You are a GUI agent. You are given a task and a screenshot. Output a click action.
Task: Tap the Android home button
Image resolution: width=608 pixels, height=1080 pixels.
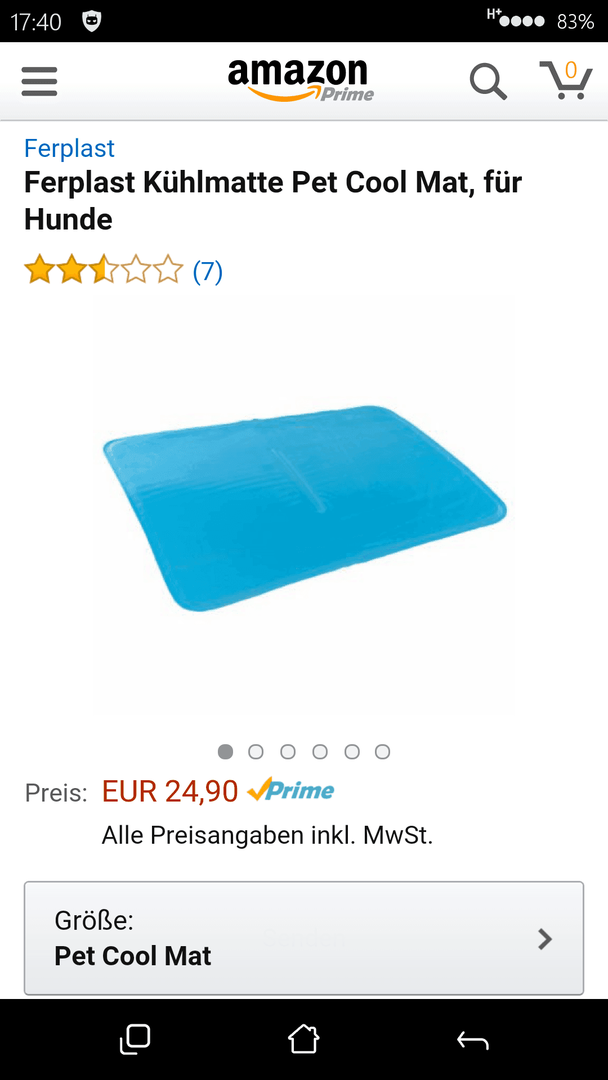pyautogui.click(x=304, y=1039)
